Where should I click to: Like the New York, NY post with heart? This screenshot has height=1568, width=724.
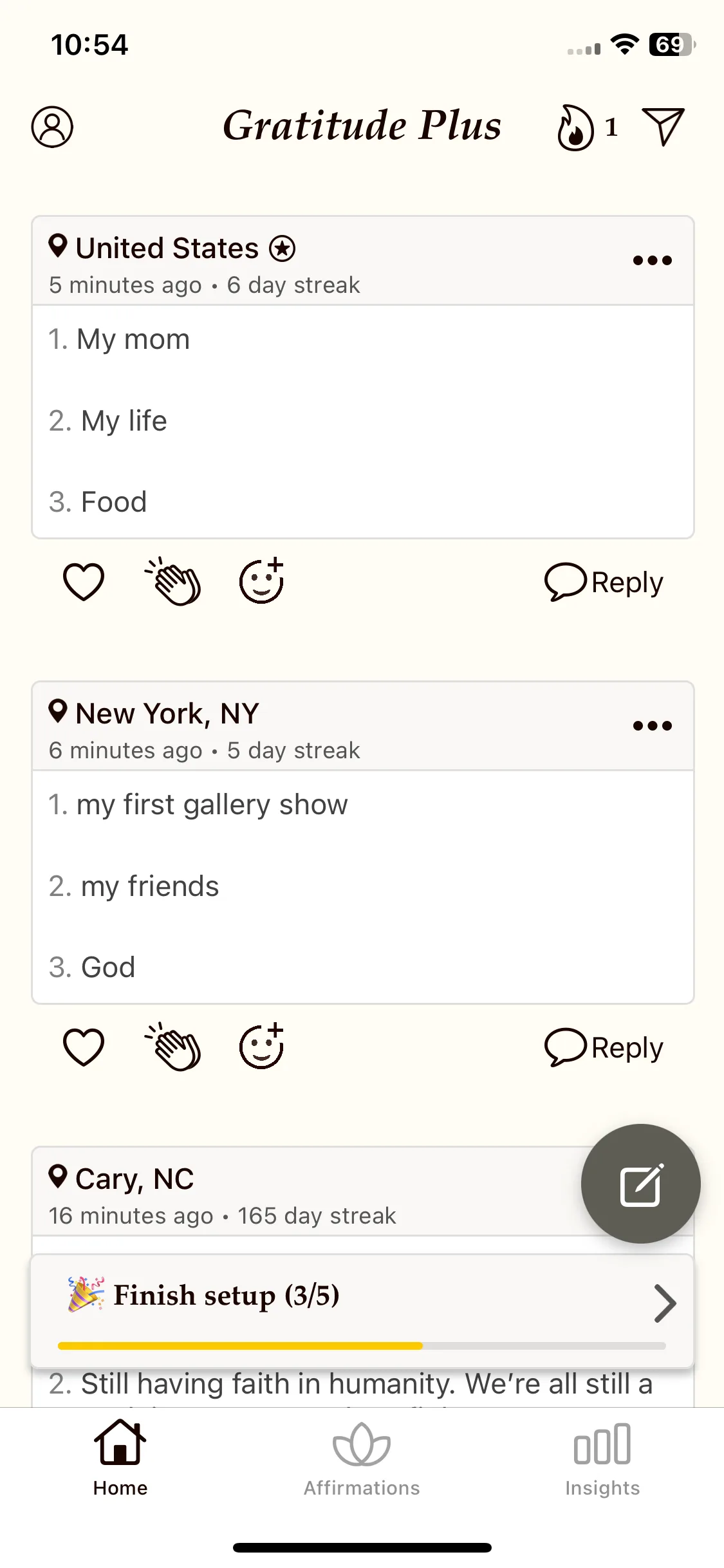point(84,1047)
